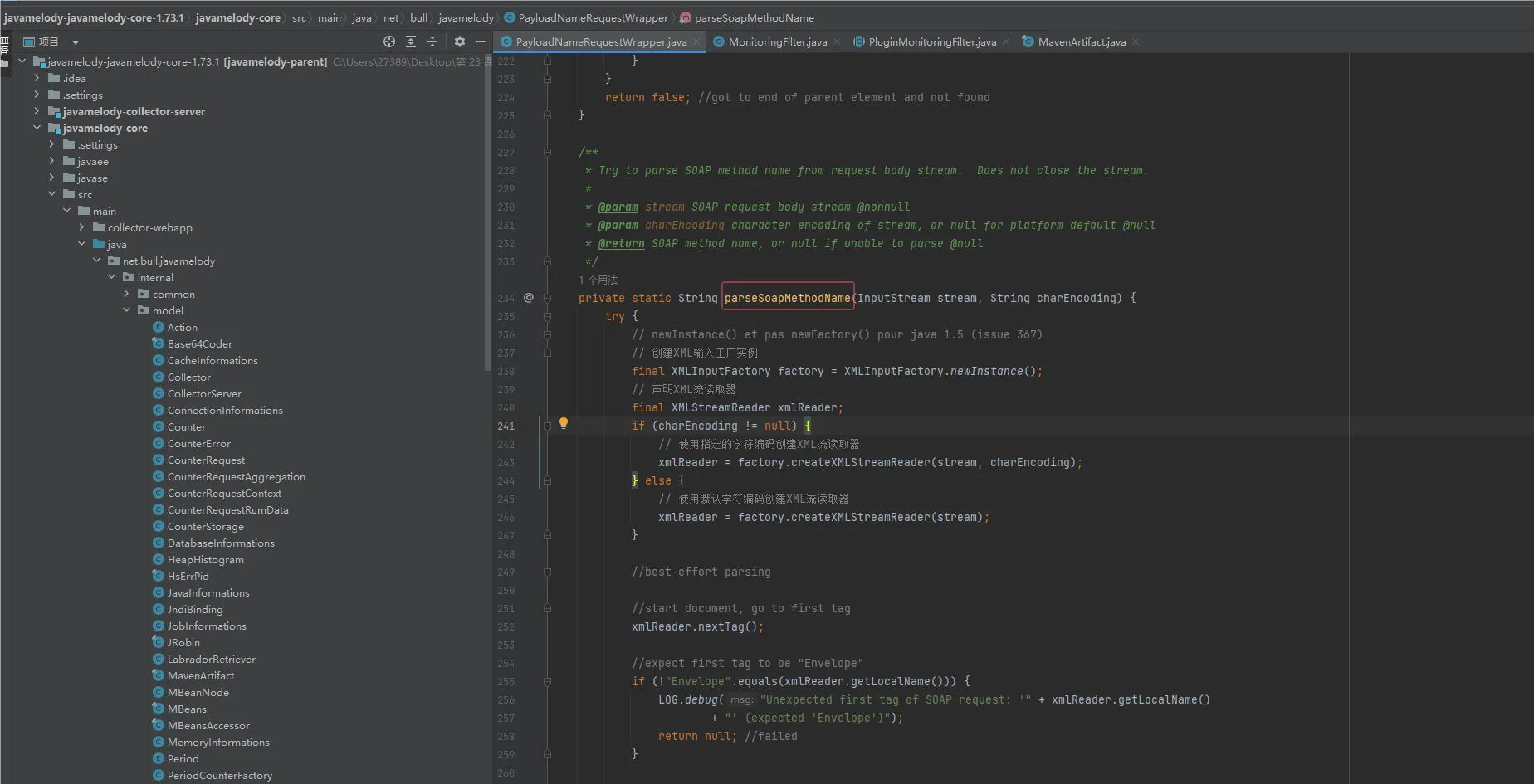The width and height of the screenshot is (1534, 784).
Task: Switch to PluginMonitoringFilter.java tab
Action: tap(931, 42)
